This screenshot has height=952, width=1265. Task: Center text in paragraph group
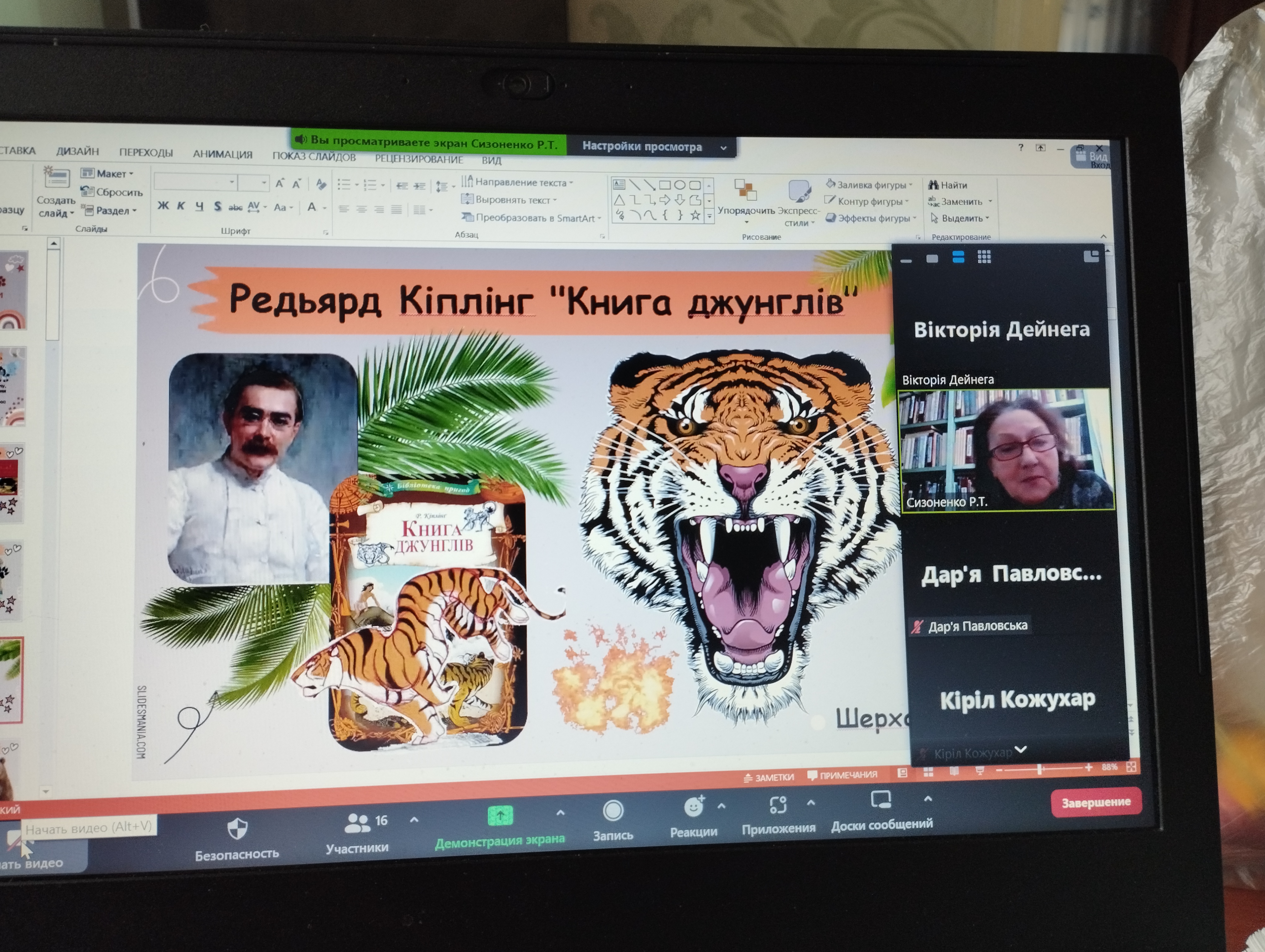[x=362, y=210]
